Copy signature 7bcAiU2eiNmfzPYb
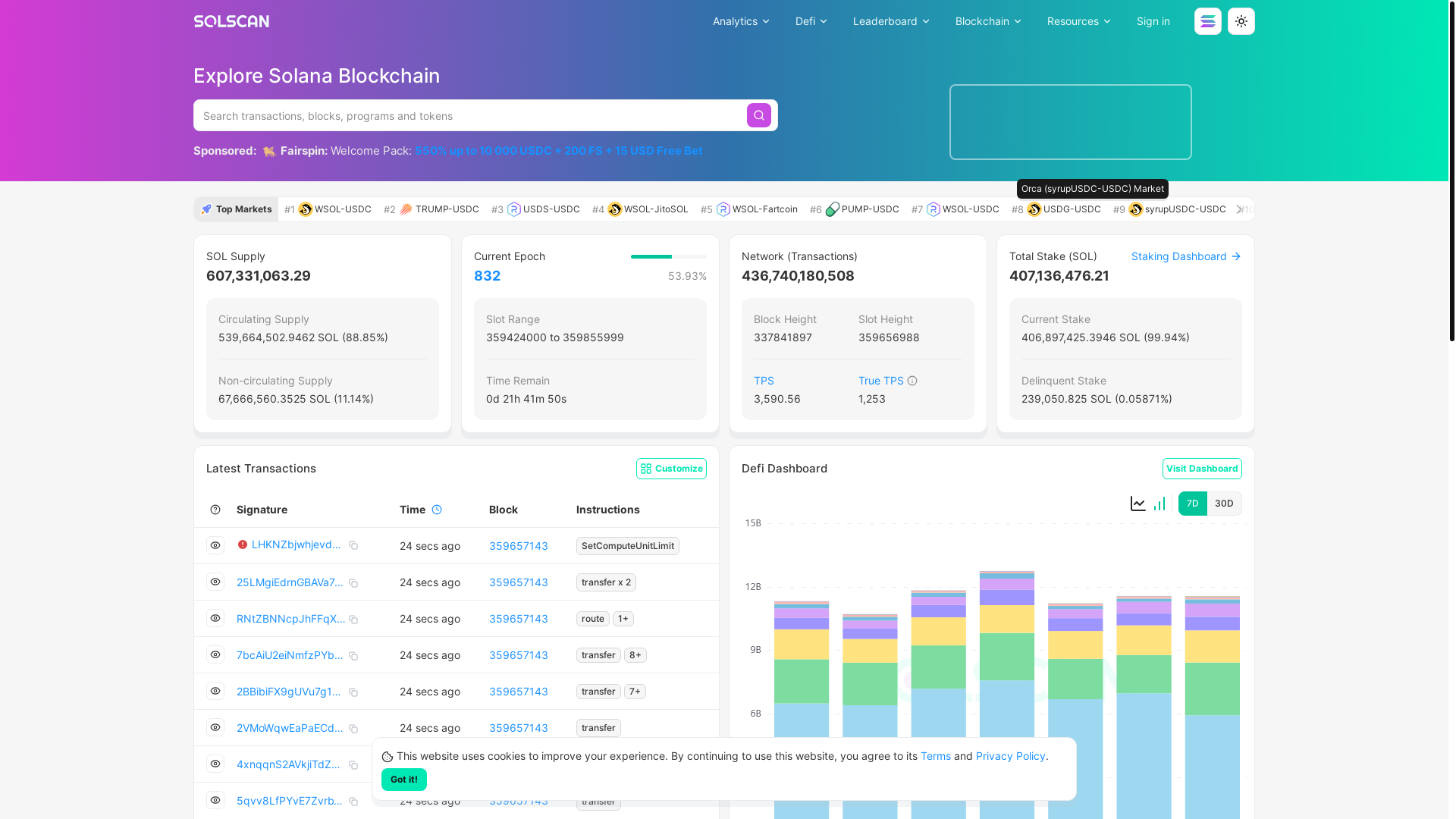The width and height of the screenshot is (1456, 819). click(353, 656)
